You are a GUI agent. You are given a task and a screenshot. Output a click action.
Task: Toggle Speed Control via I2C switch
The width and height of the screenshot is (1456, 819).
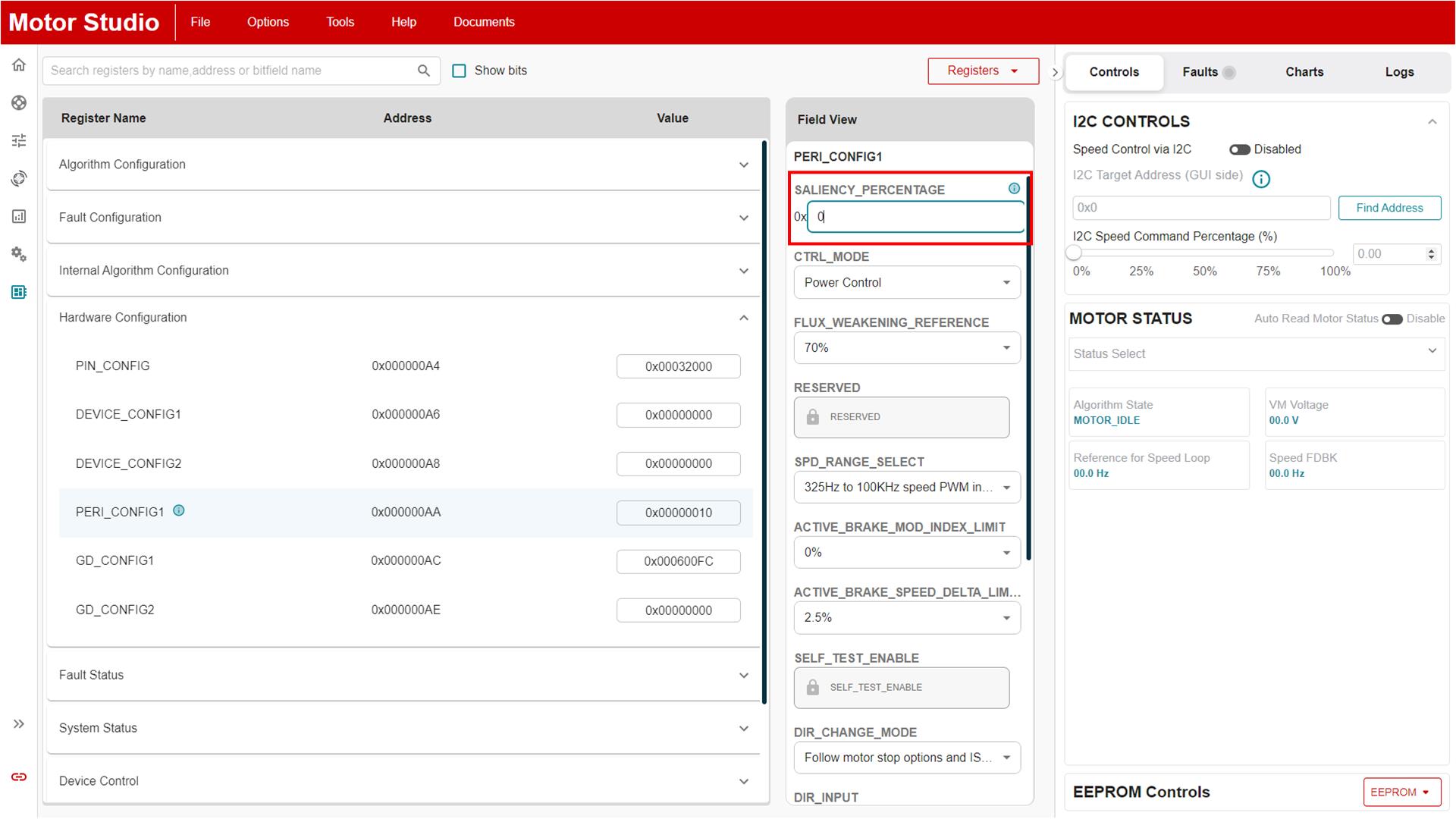pos(1239,149)
